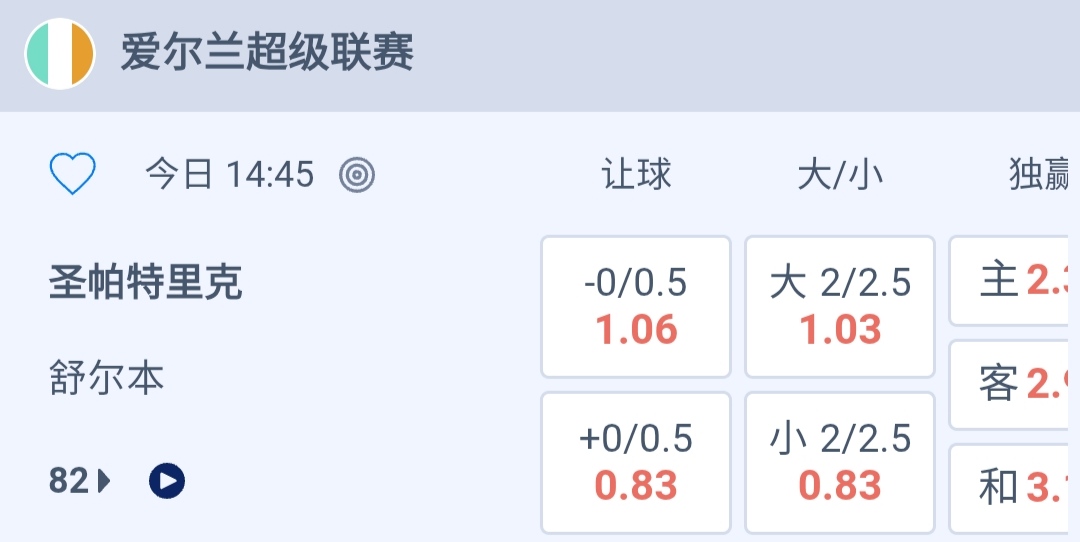
Task: Open the 舒尔本 team details
Action: pyautogui.click(x=107, y=379)
